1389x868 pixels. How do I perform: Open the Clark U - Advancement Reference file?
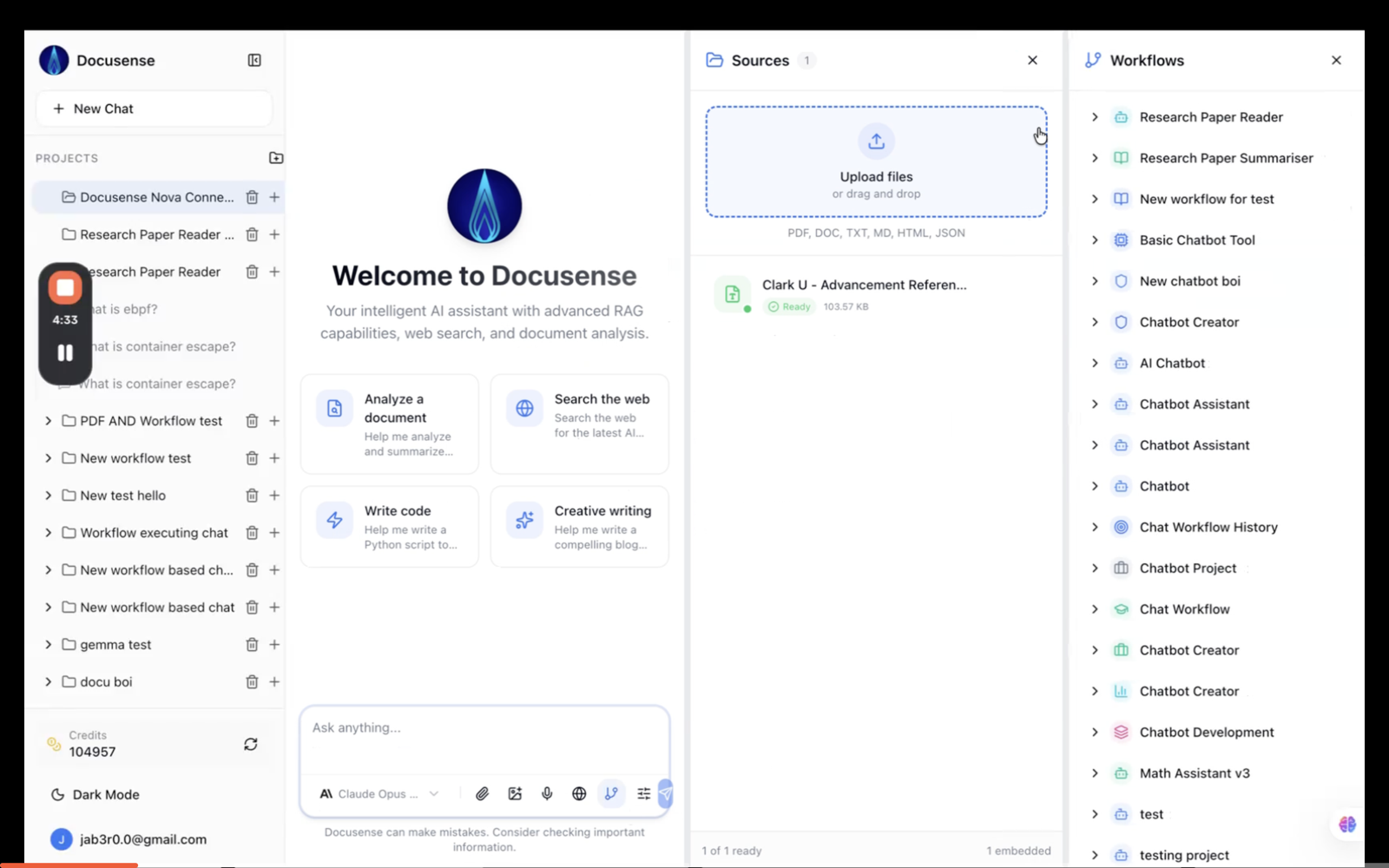(876, 294)
